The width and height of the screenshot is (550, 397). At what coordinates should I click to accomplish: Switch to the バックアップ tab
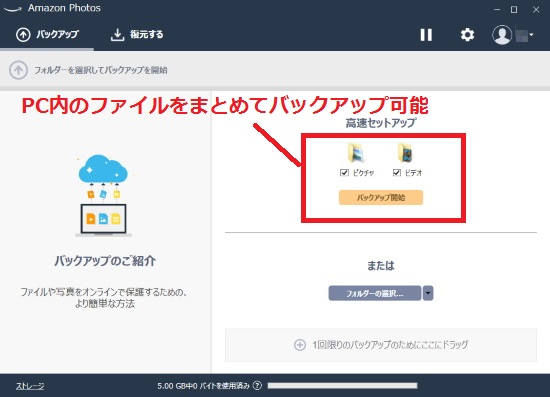click(47, 34)
